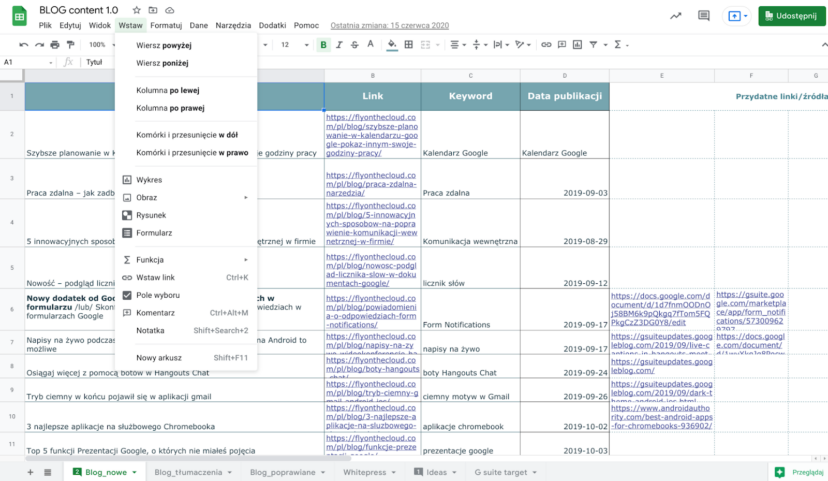Open the text color picker
This screenshot has height=481, width=828.
point(371,45)
